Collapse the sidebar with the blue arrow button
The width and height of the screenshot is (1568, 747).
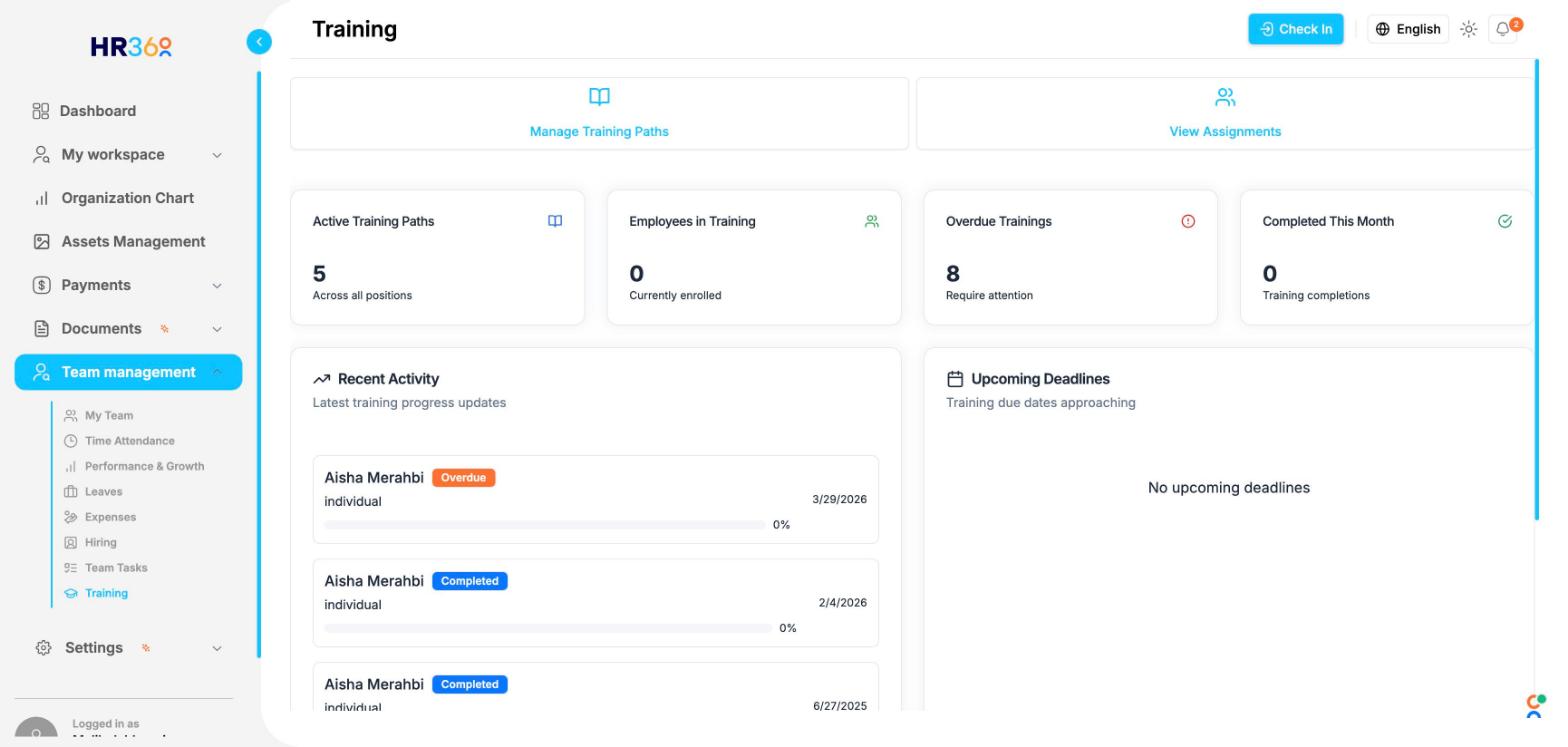click(x=258, y=42)
